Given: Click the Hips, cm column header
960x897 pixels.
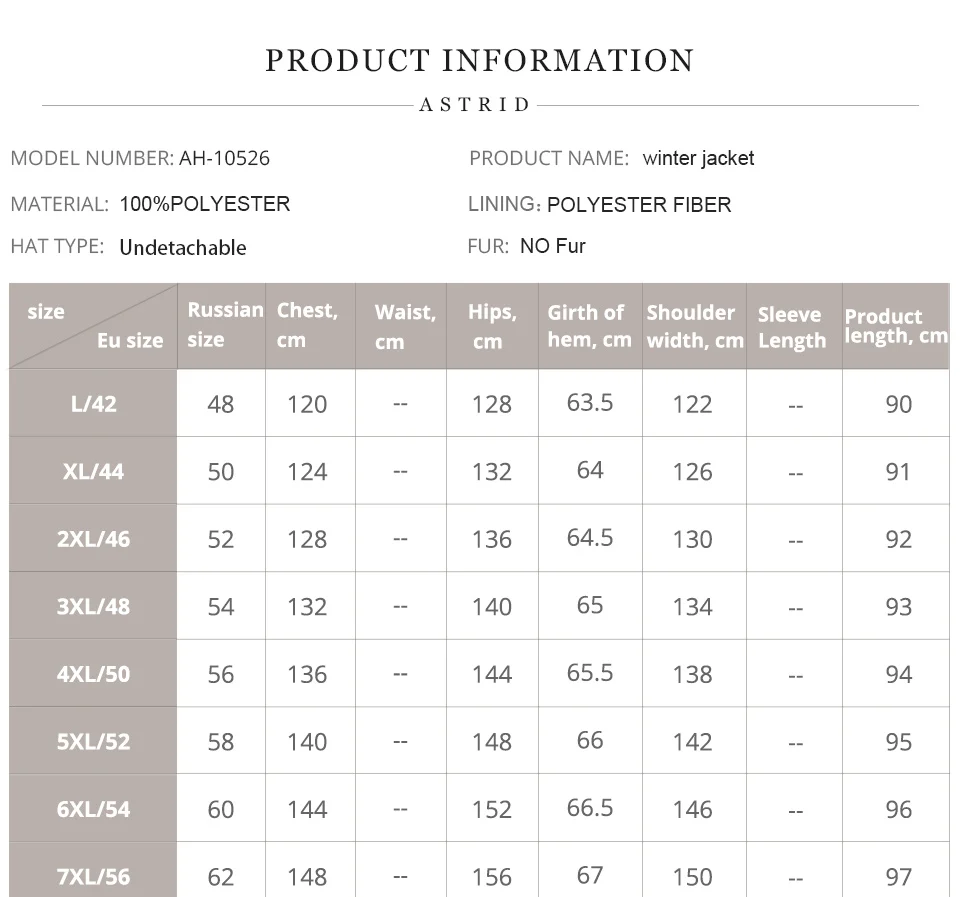Looking at the screenshot, I should point(492,326).
